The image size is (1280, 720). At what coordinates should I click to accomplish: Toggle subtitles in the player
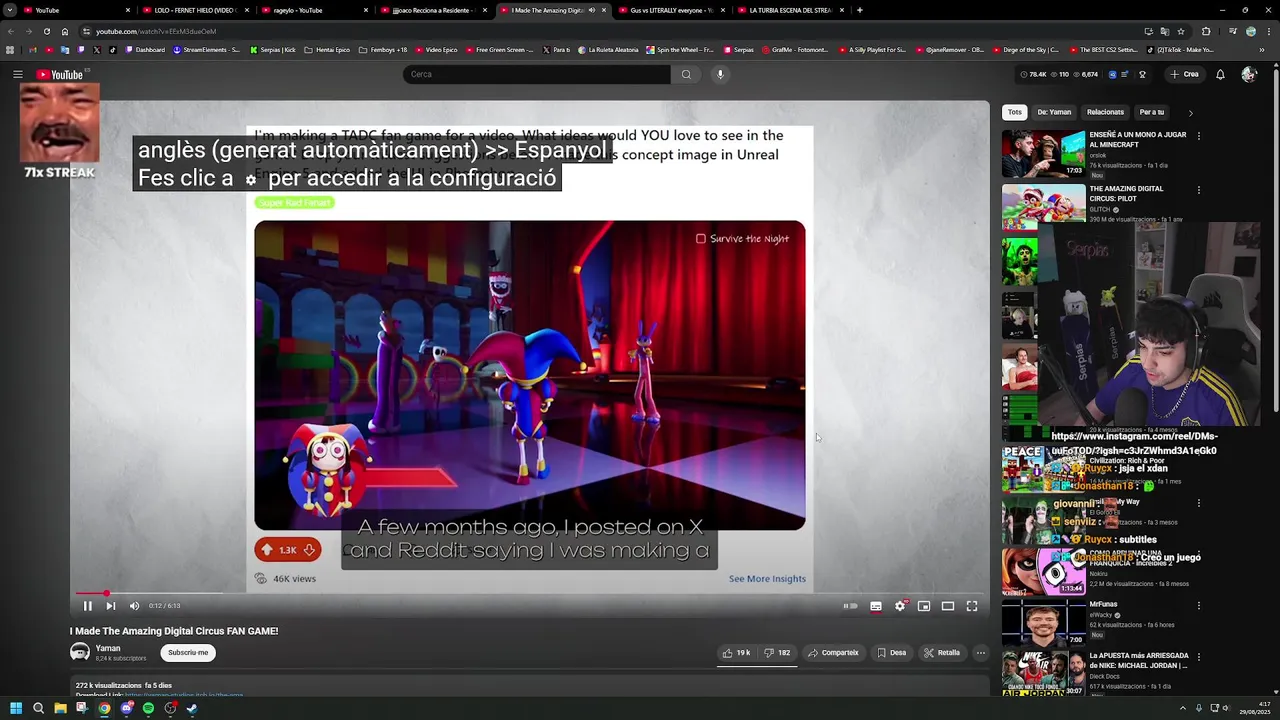[876, 606]
